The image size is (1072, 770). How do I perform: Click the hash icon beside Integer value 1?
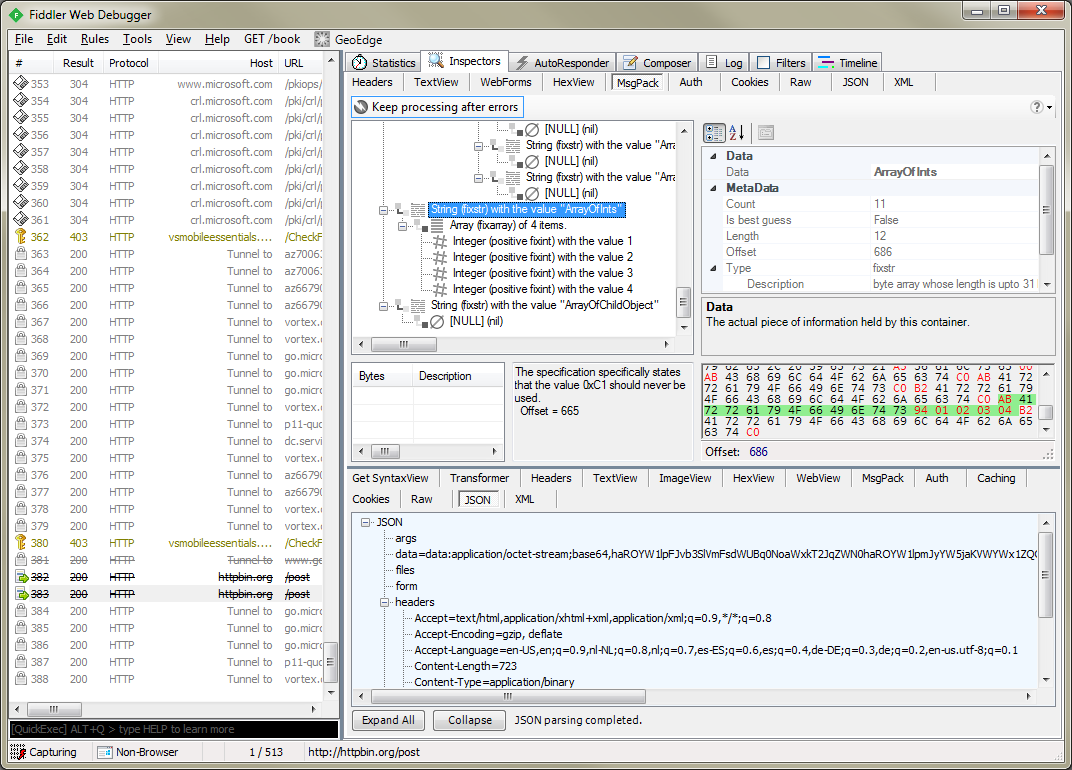click(440, 241)
